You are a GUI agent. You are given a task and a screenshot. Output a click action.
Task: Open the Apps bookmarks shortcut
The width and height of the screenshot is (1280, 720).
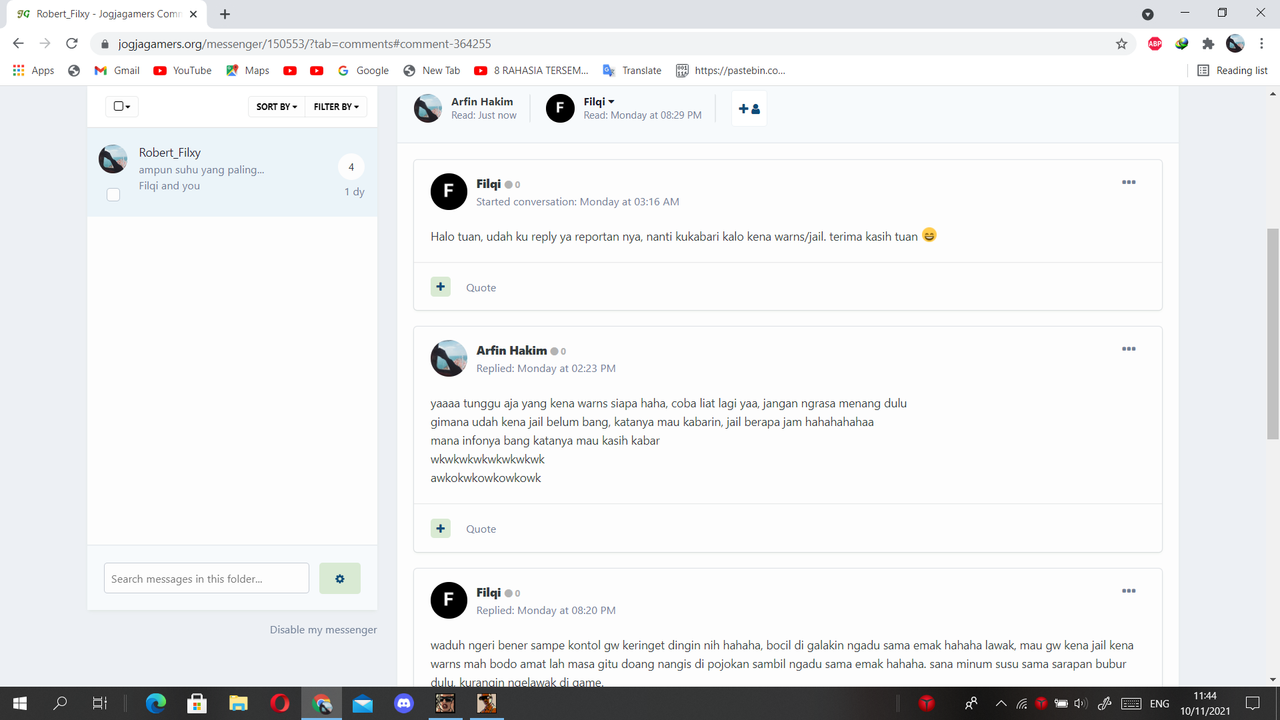pos(33,71)
